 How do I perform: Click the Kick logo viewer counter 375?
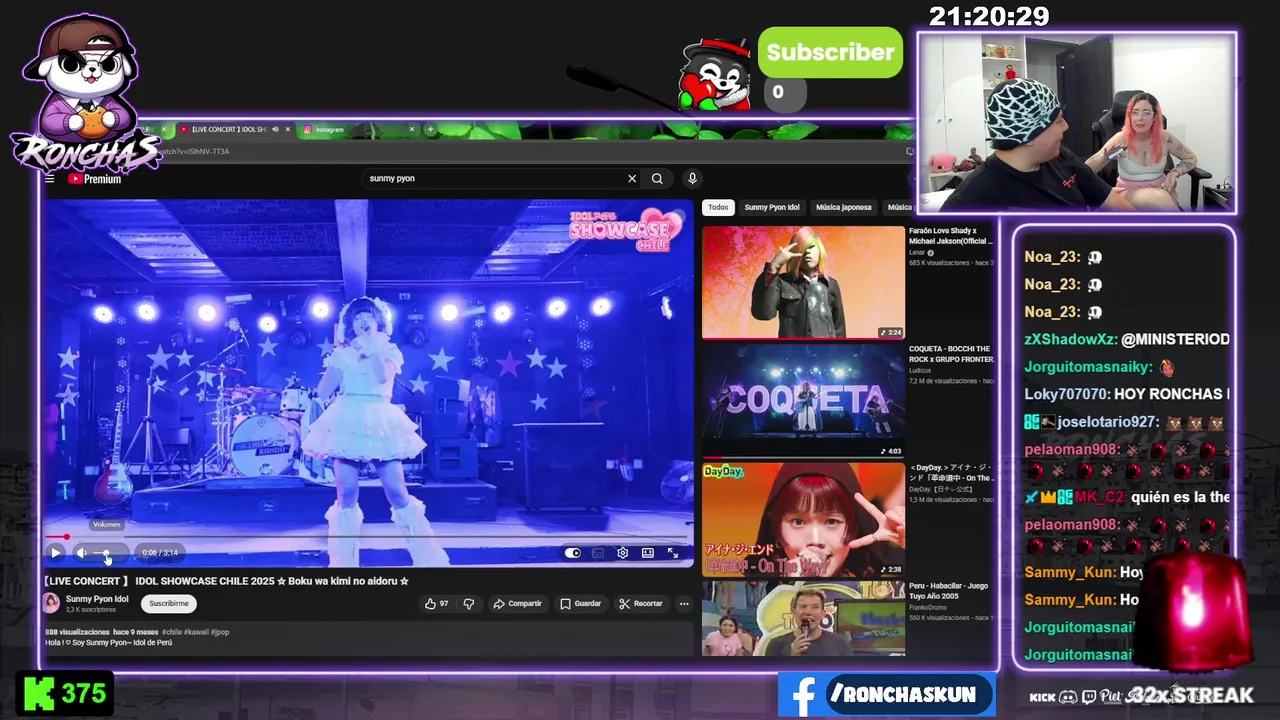[66, 694]
